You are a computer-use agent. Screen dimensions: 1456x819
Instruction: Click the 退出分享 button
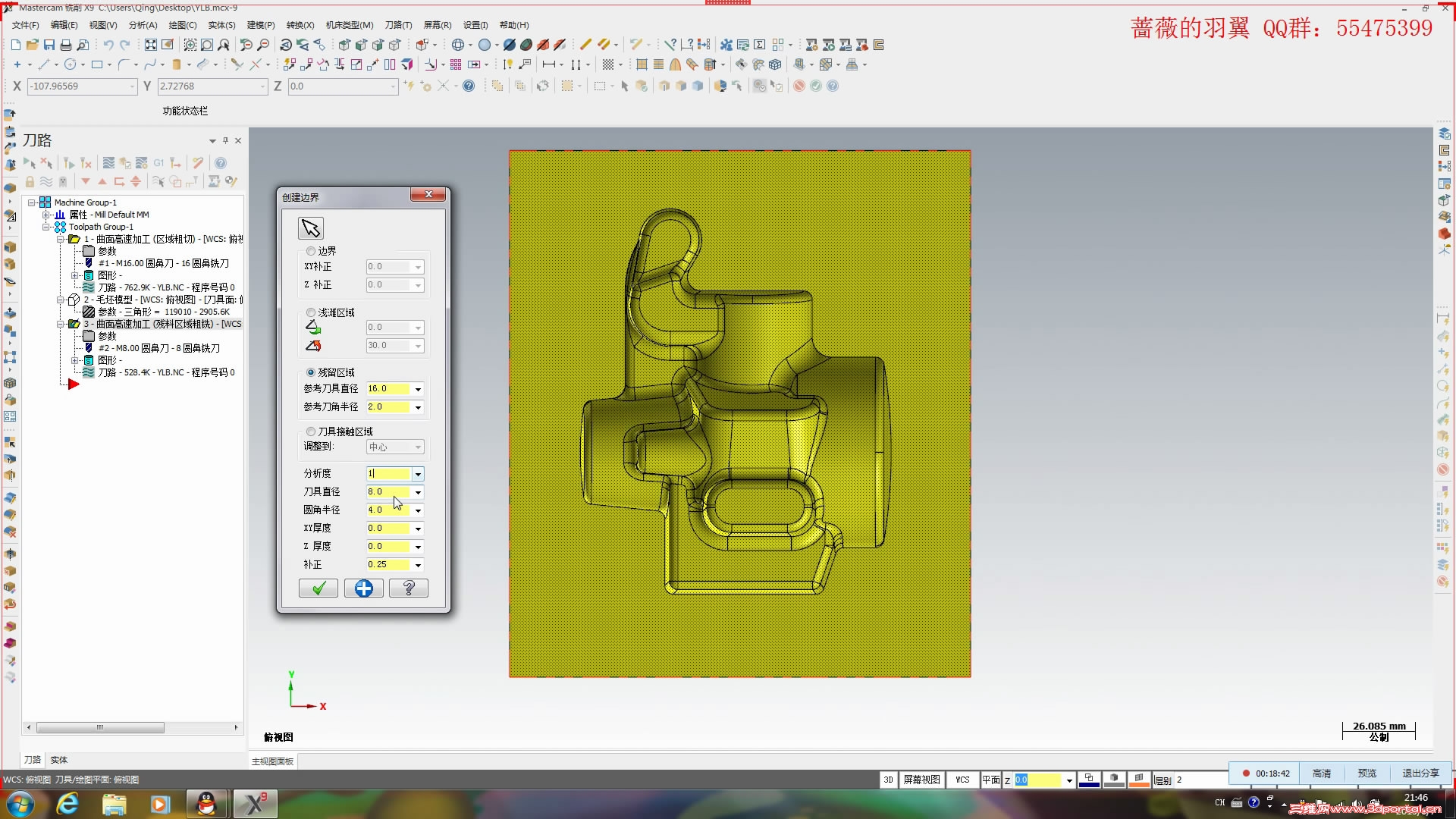1420,773
